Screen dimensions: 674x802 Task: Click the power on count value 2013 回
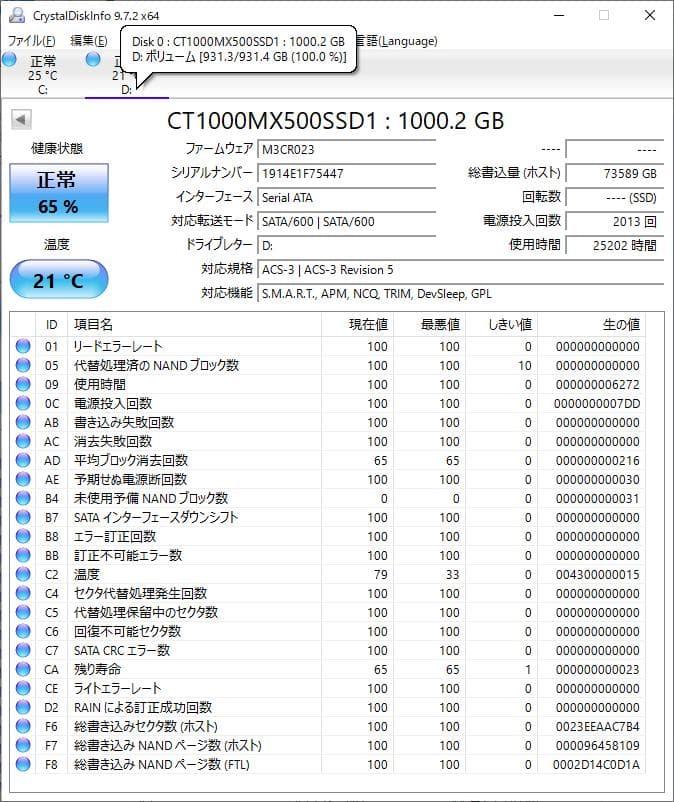(x=615, y=221)
